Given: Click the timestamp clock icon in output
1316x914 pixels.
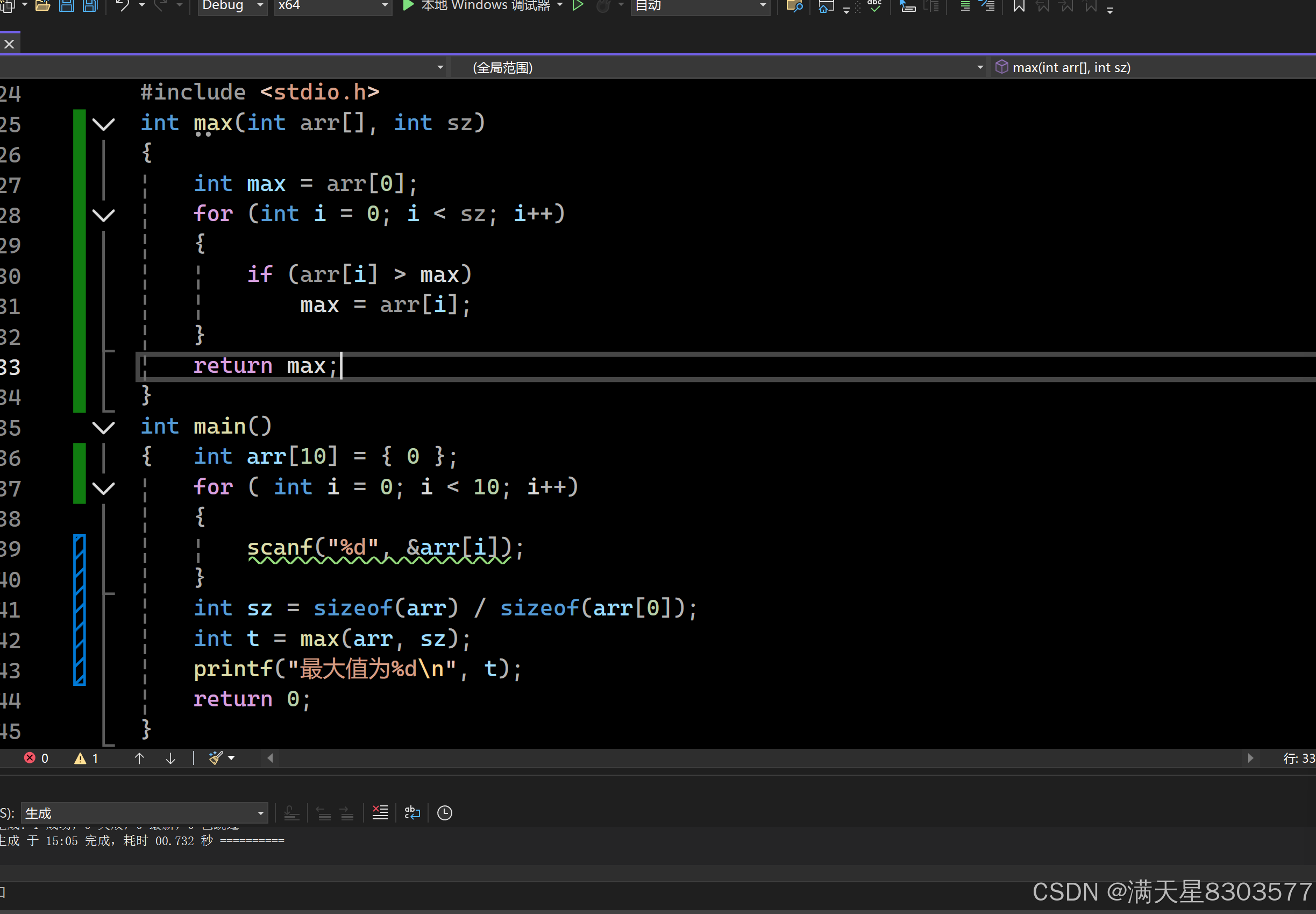Looking at the screenshot, I should 445,812.
